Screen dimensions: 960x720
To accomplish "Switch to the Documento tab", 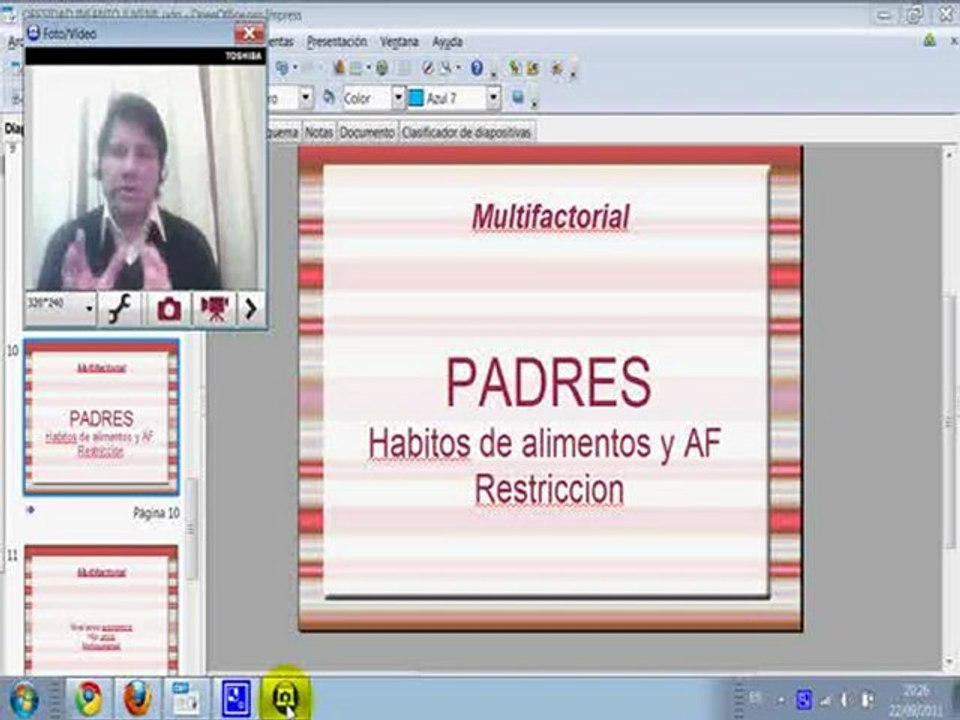I will [x=367, y=132].
